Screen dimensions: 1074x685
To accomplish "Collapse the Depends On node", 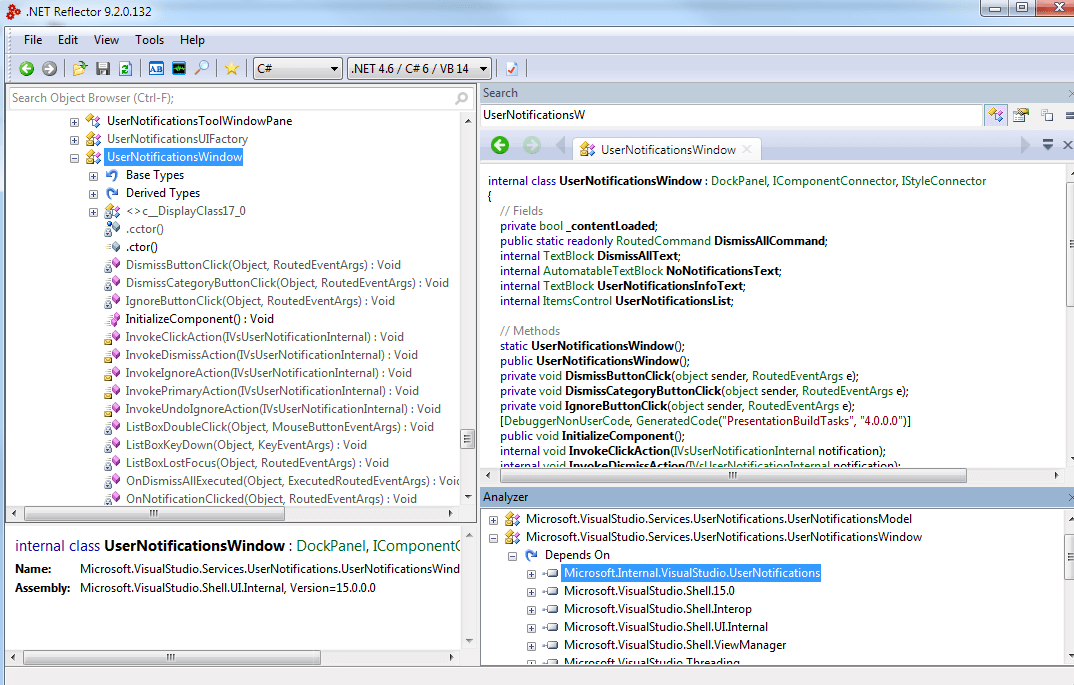I will point(512,556).
